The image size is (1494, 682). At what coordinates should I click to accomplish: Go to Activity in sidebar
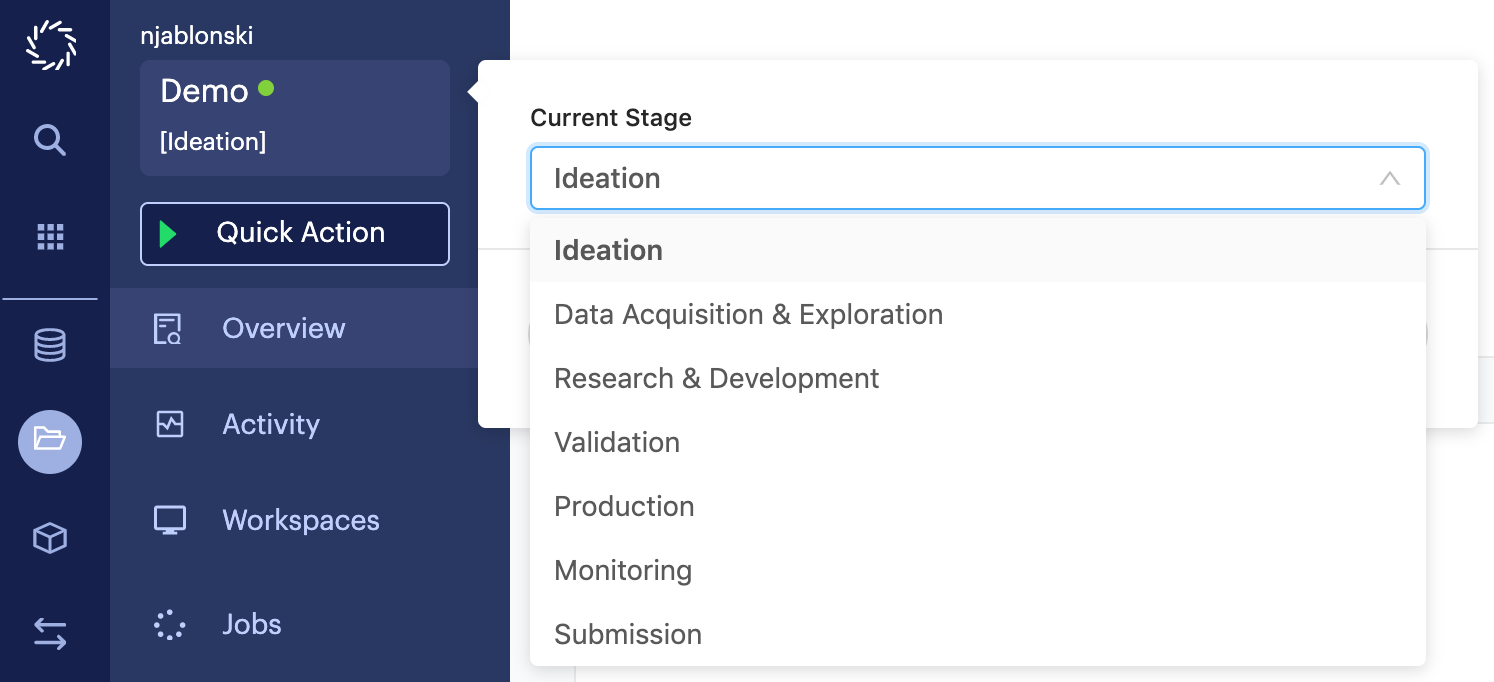(270, 424)
